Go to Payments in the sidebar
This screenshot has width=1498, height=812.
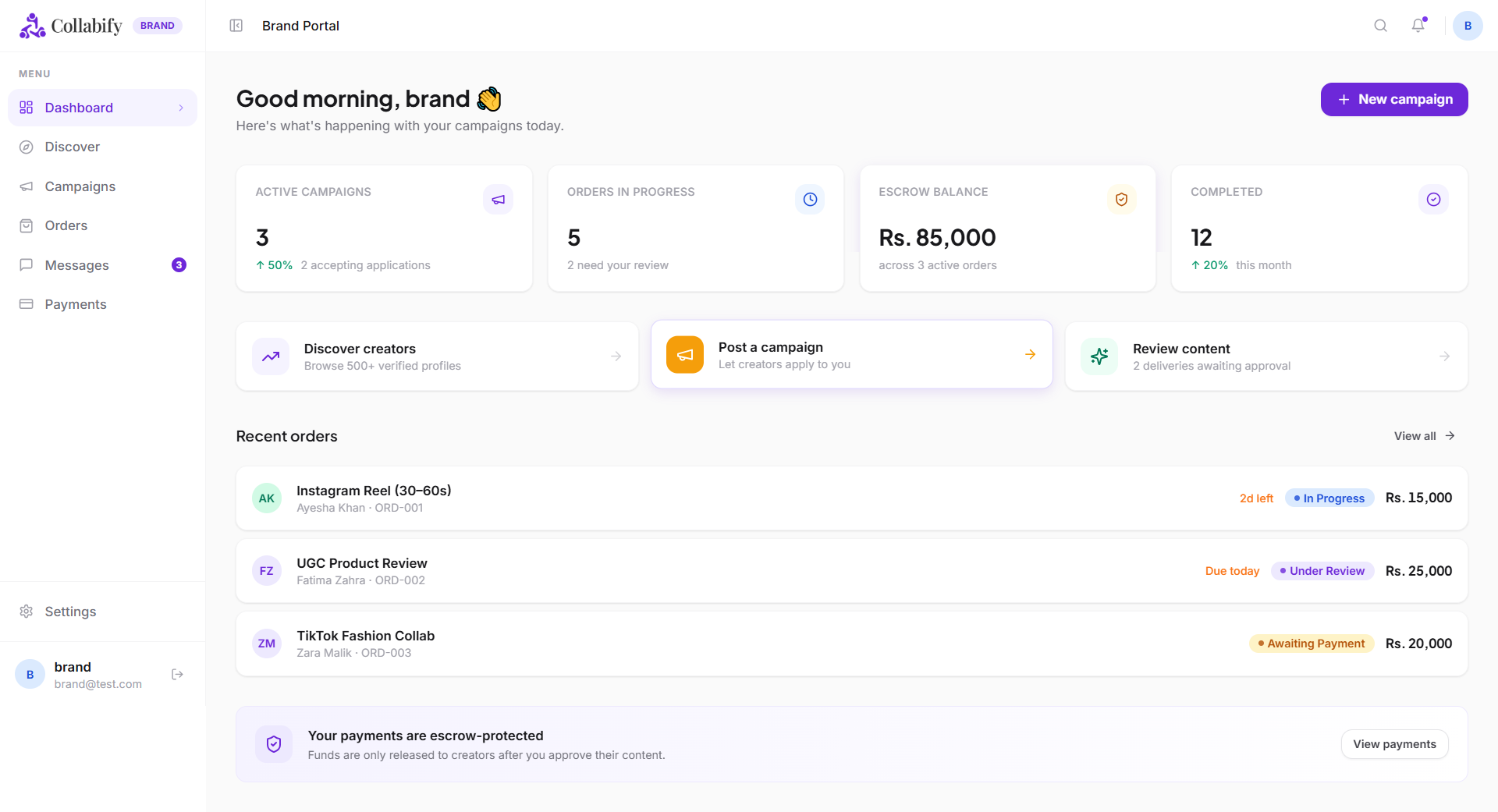[x=102, y=304]
